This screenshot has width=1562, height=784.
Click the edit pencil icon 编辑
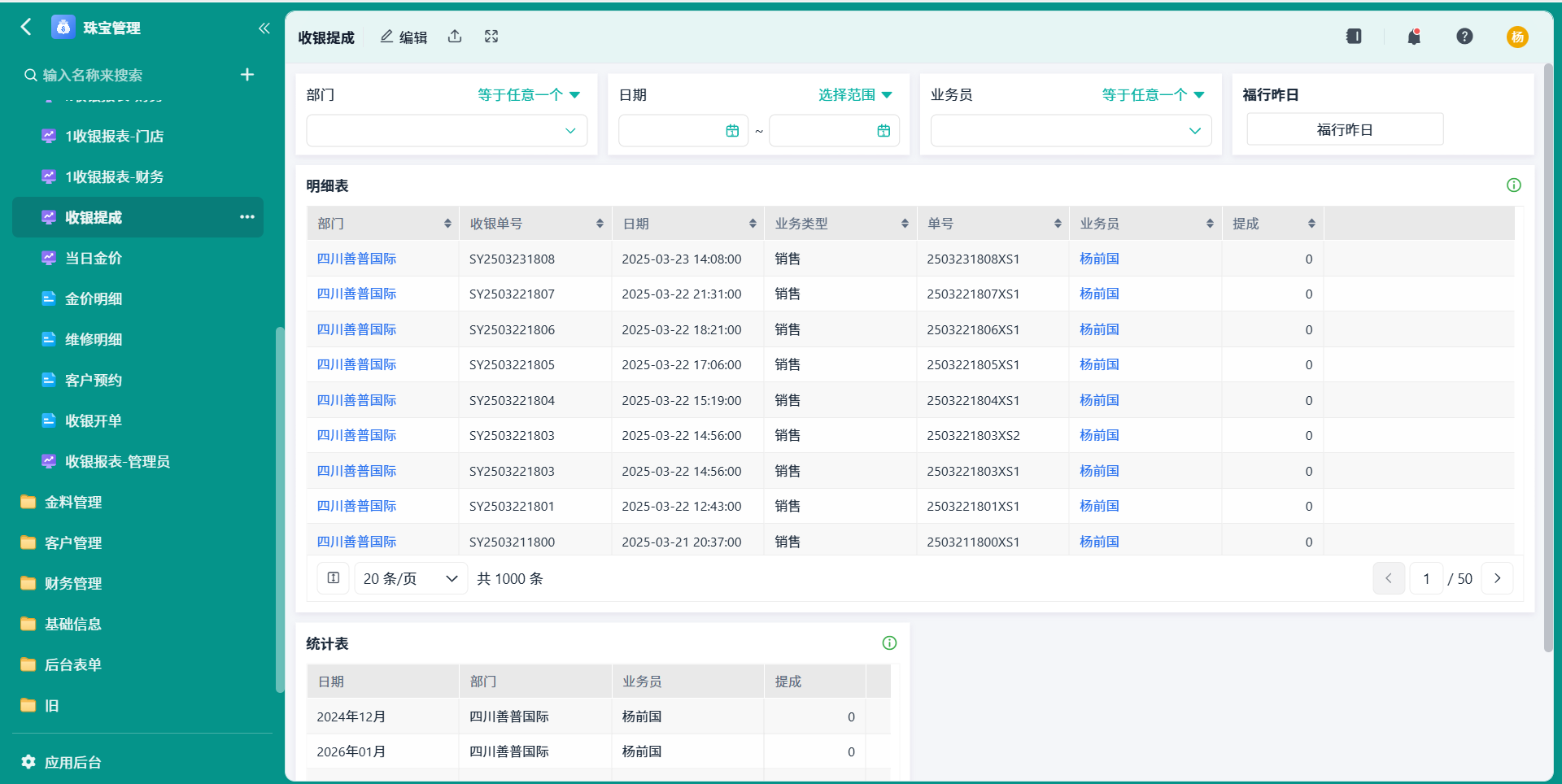tap(404, 37)
